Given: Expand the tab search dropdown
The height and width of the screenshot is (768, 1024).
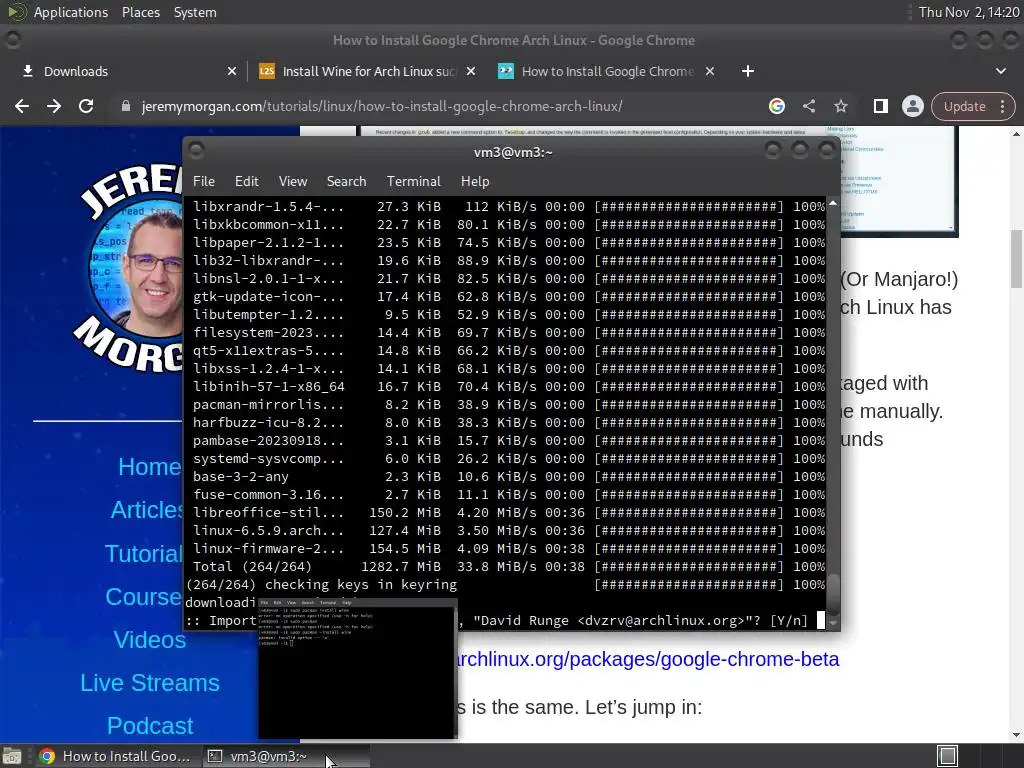Looking at the screenshot, I should click(1000, 71).
